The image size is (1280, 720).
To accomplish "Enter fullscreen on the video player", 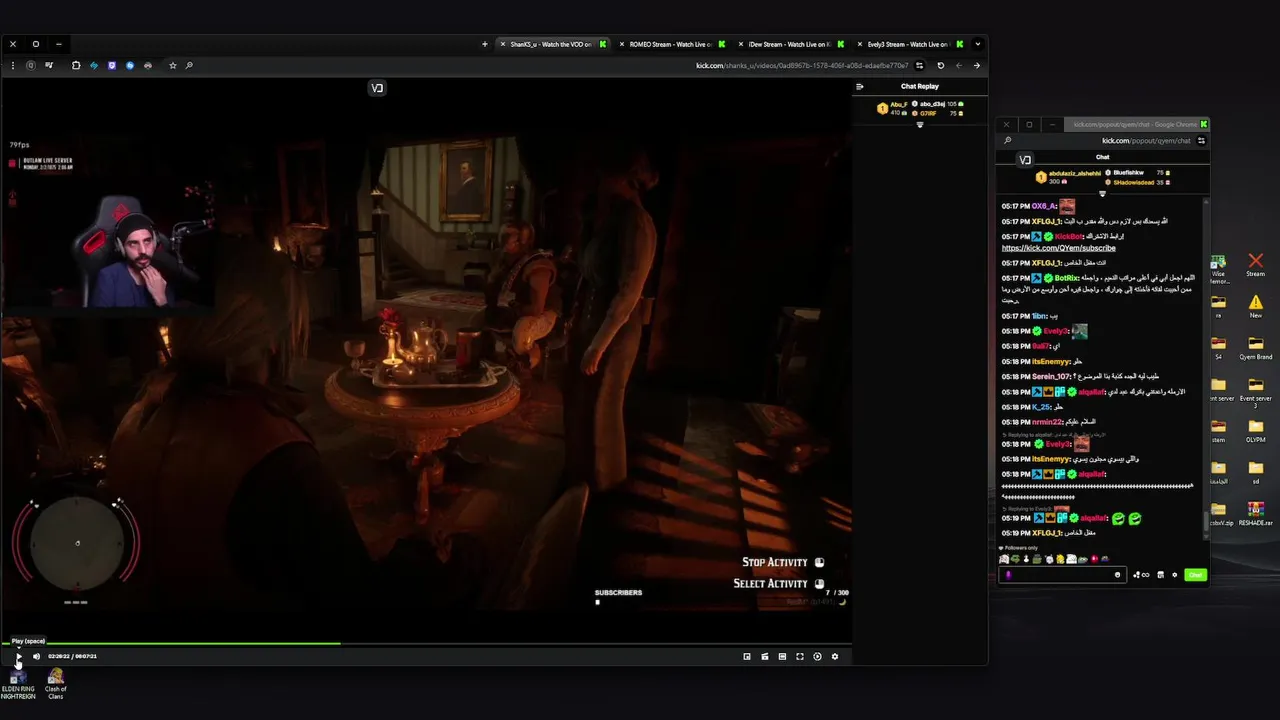I will 800,657.
